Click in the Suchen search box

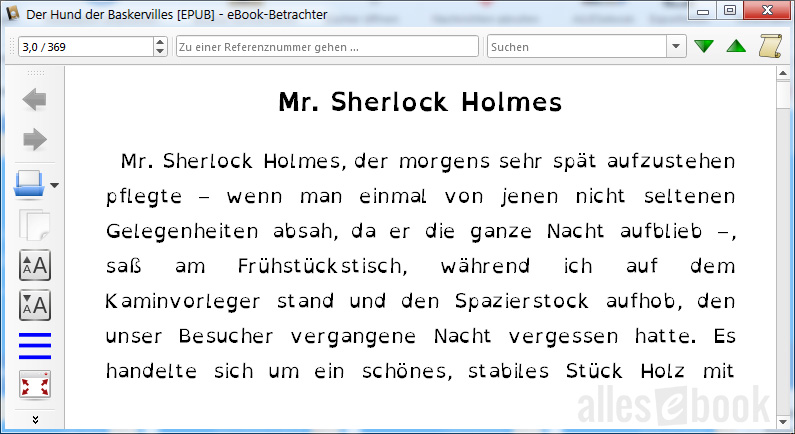(x=577, y=47)
